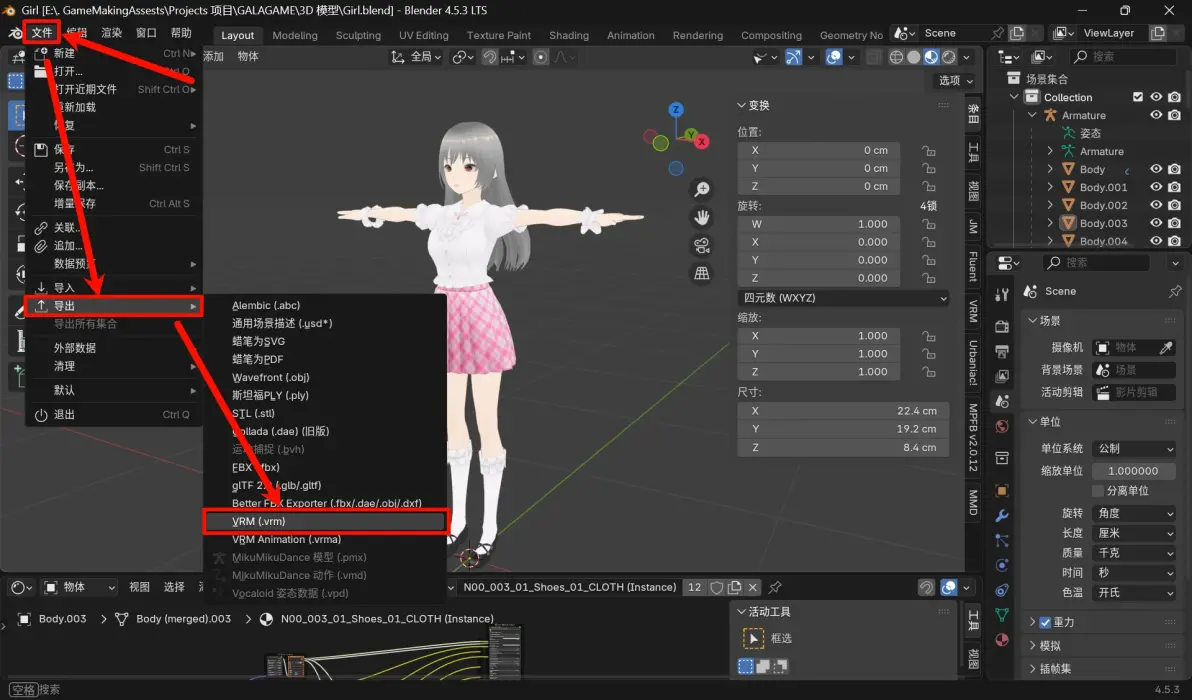Toggle the camera view gizmo icon
Screen dimensions: 1192x700
click(702, 245)
